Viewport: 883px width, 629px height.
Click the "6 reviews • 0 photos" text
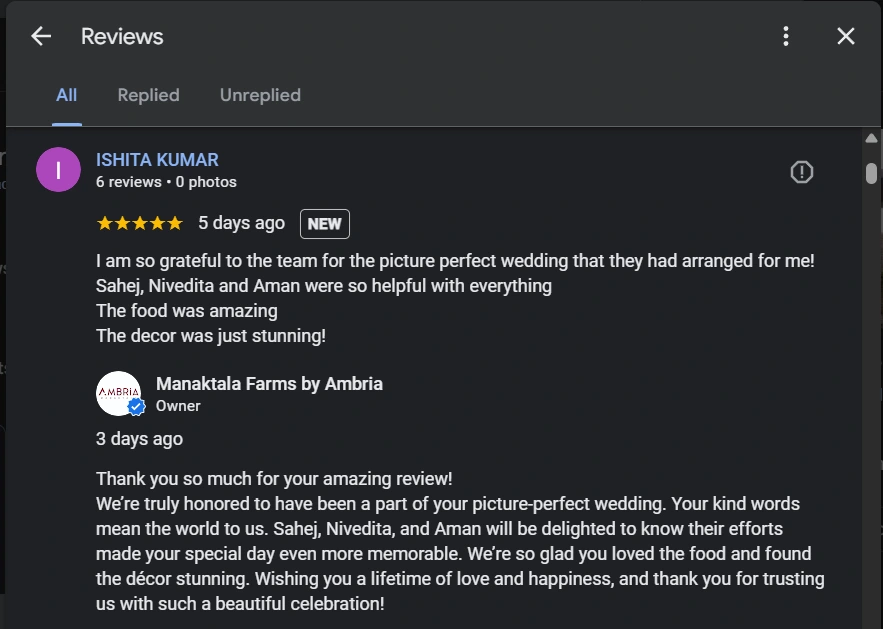click(x=166, y=182)
